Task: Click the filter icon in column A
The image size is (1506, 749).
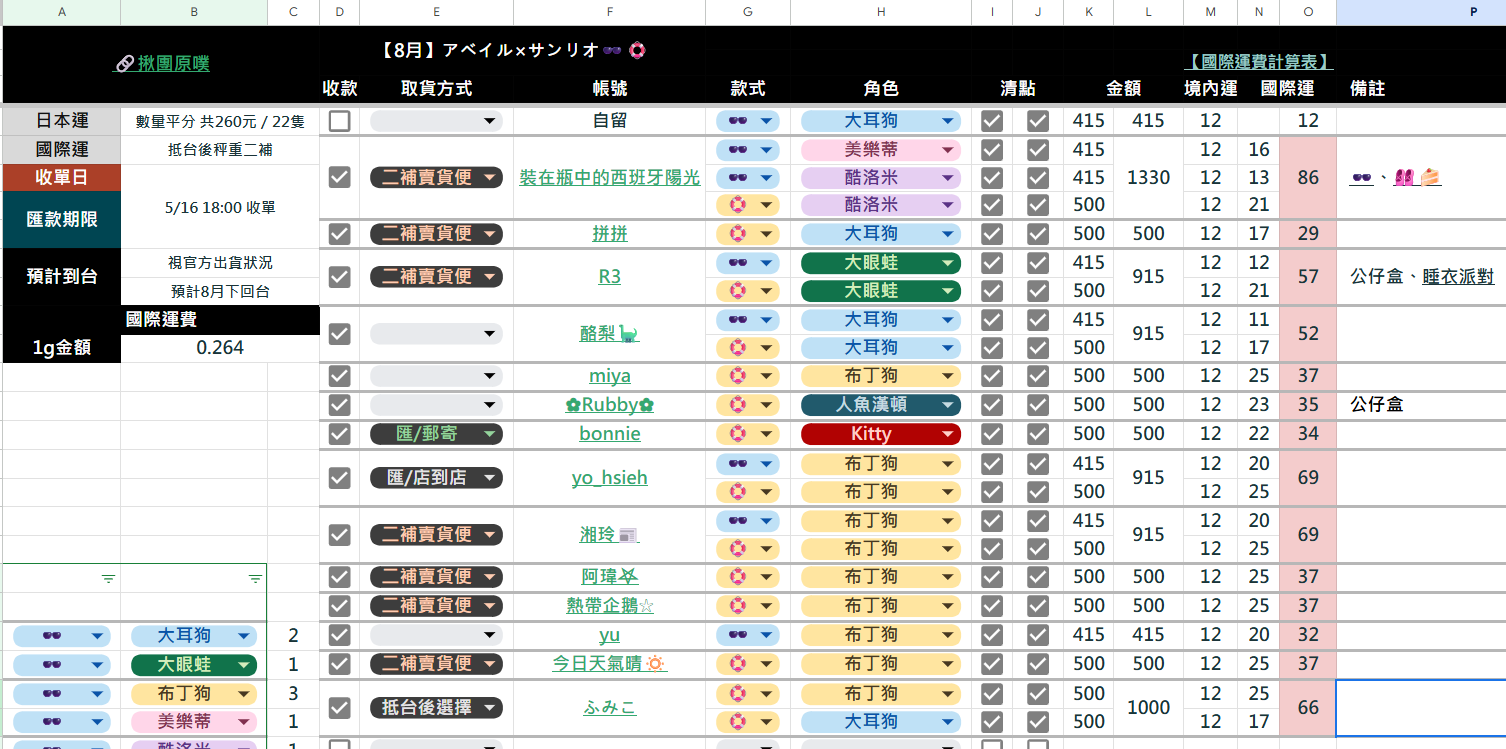Action: click(108, 579)
